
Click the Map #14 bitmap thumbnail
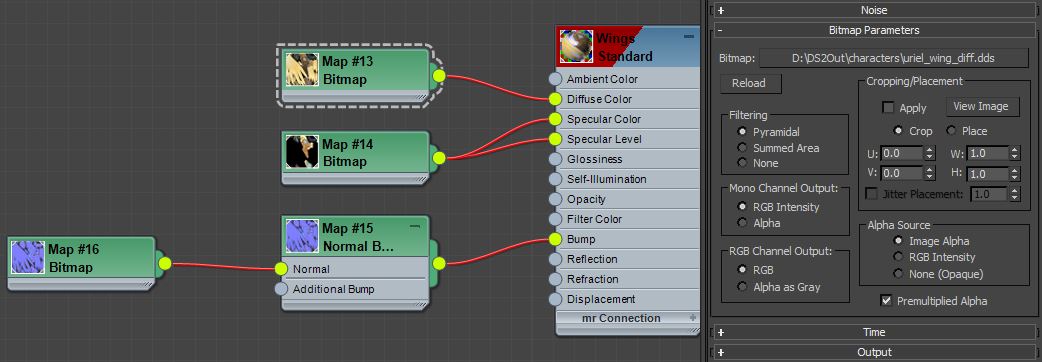click(302, 152)
